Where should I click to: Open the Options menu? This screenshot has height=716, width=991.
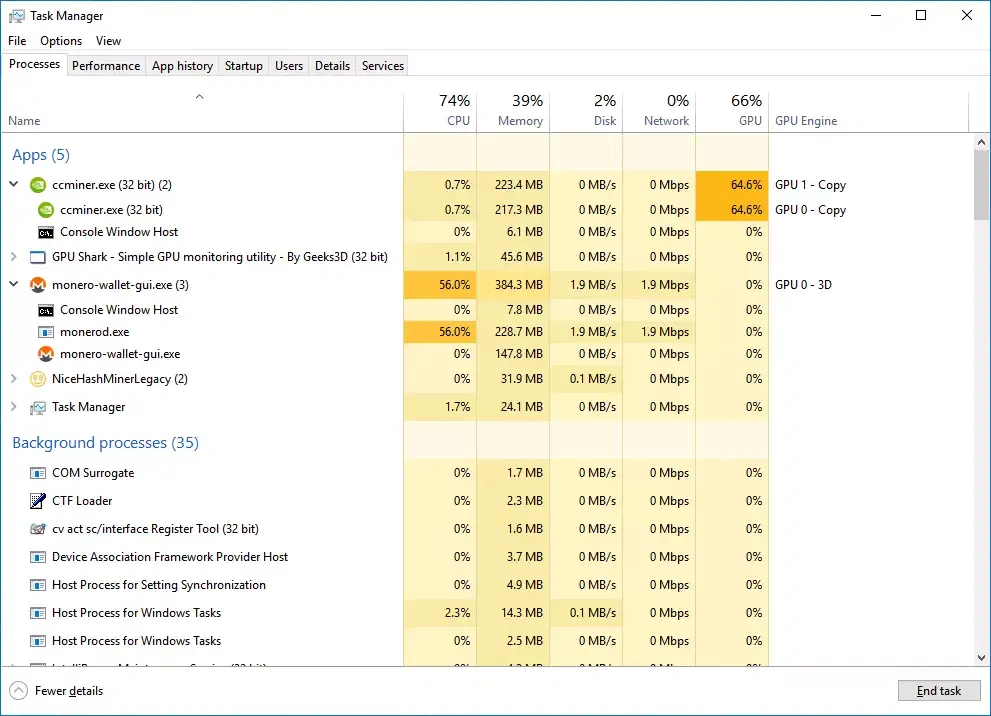coord(61,41)
